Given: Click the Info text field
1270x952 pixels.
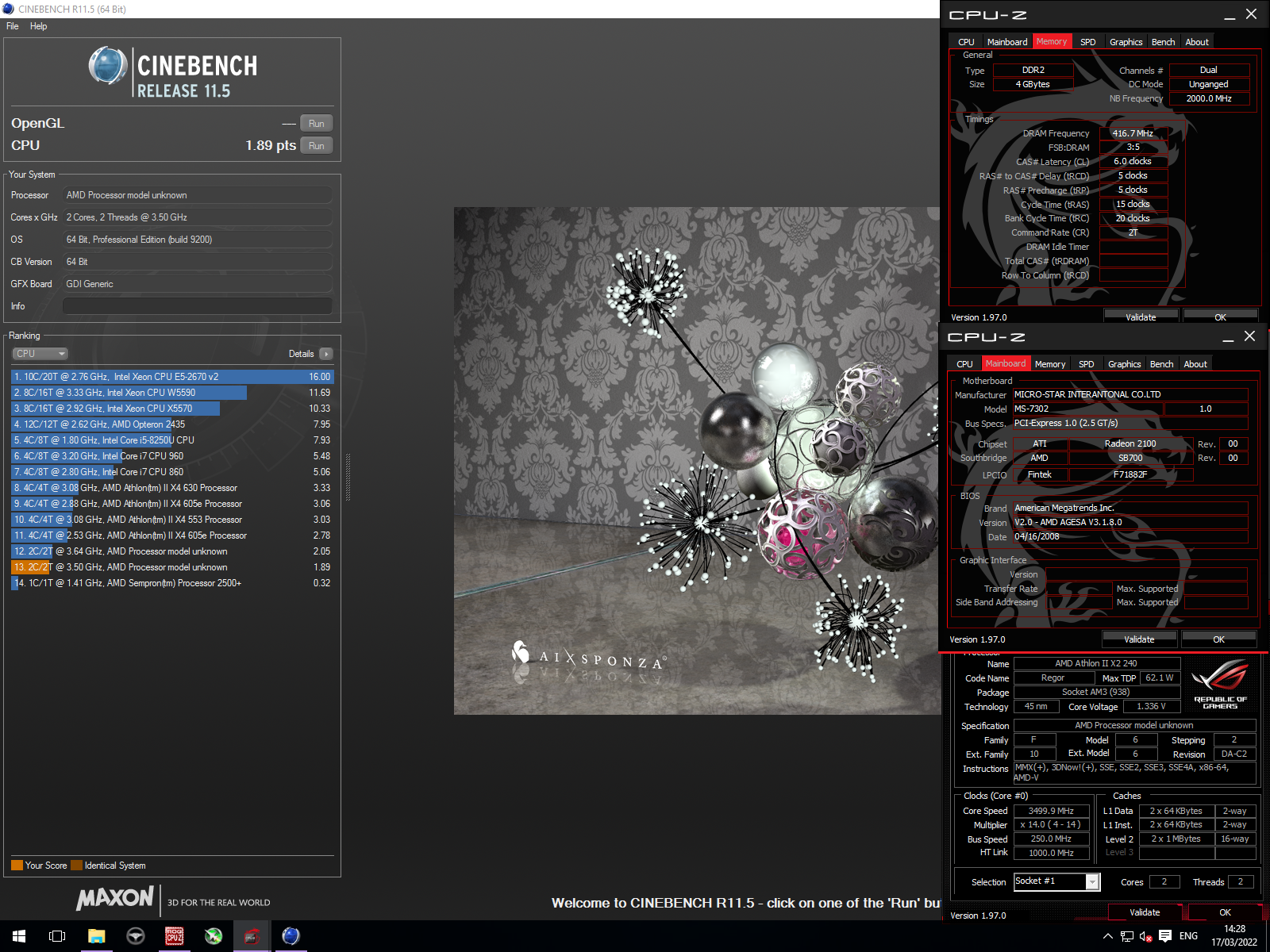Looking at the screenshot, I should tap(198, 306).
